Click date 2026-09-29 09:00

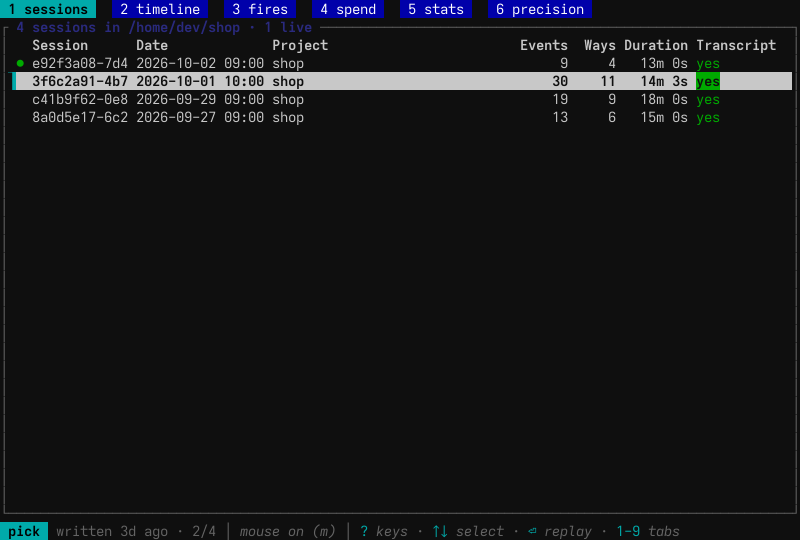(200, 99)
